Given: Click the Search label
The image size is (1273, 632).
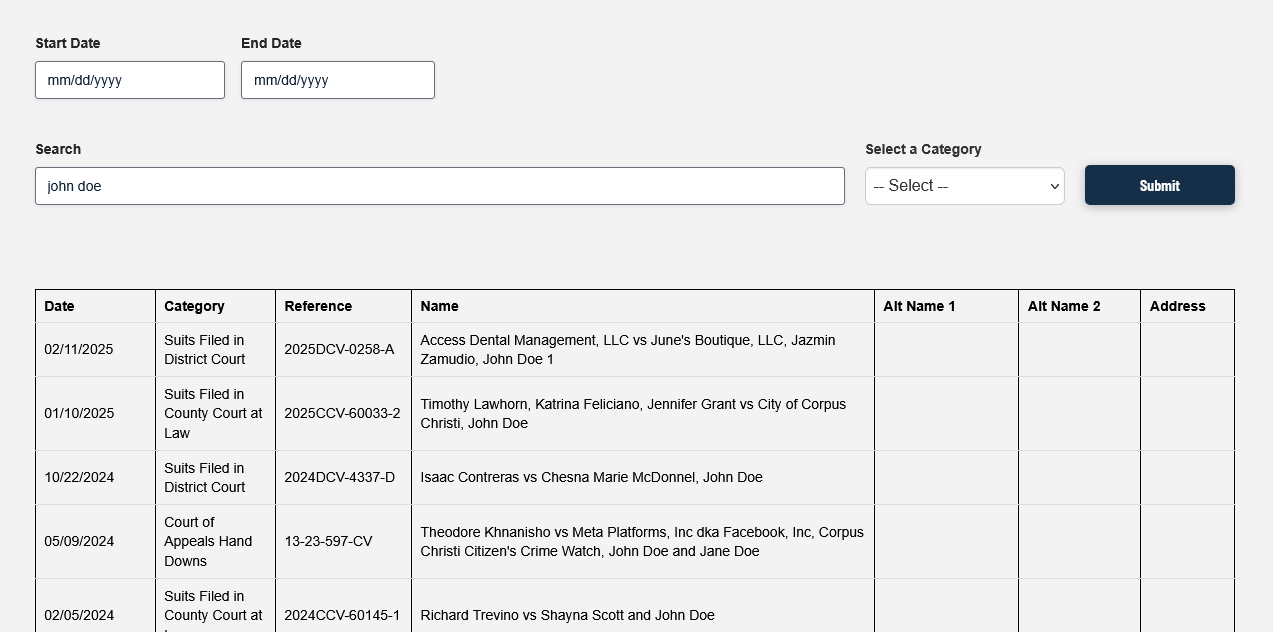Looking at the screenshot, I should tap(58, 149).
